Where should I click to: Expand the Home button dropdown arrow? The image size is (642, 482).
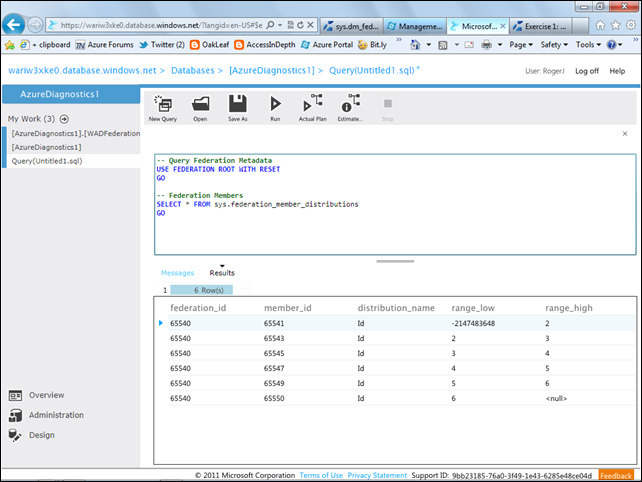[x=429, y=45]
